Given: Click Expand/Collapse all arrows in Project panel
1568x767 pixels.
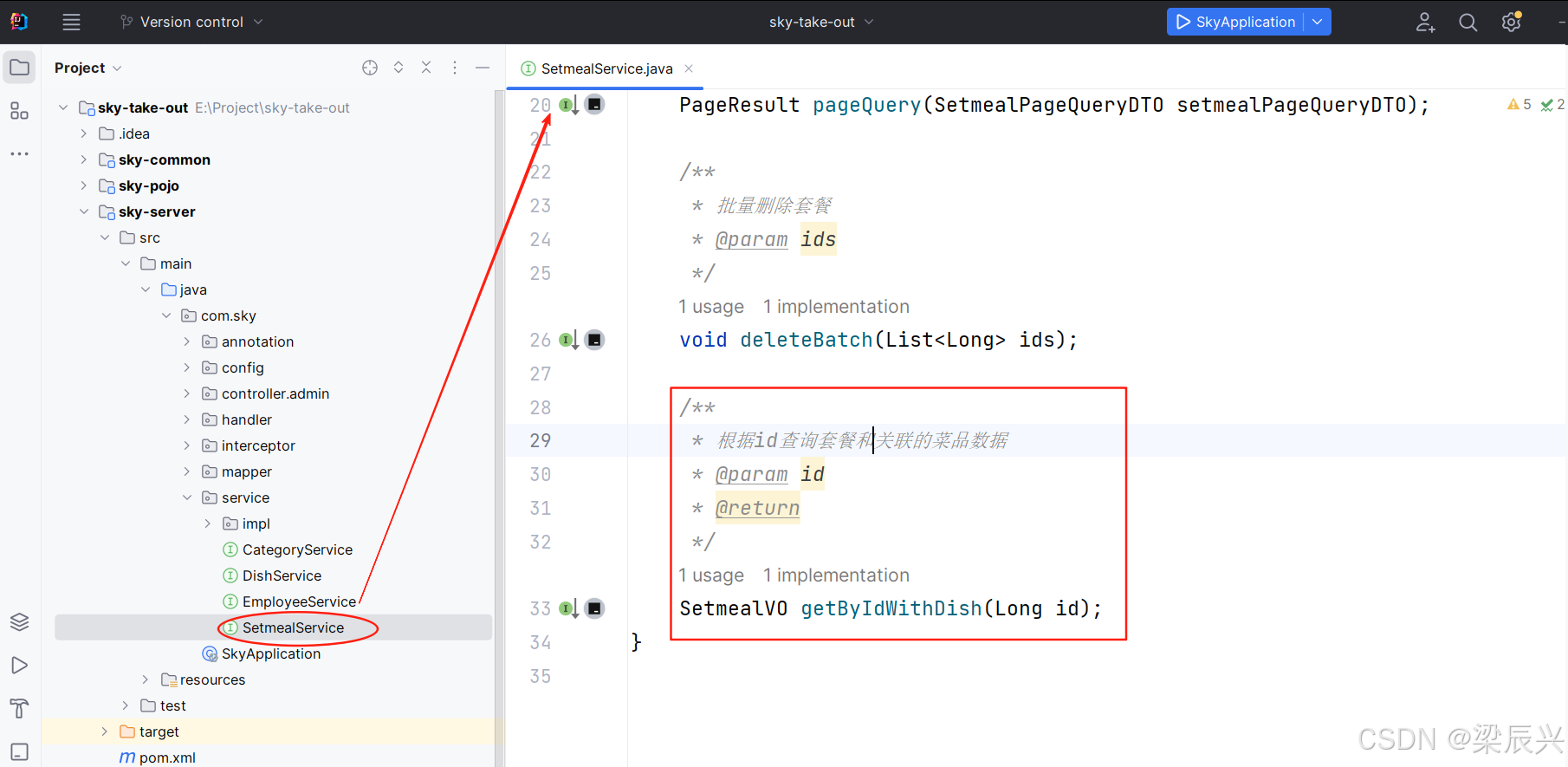Looking at the screenshot, I should (398, 68).
